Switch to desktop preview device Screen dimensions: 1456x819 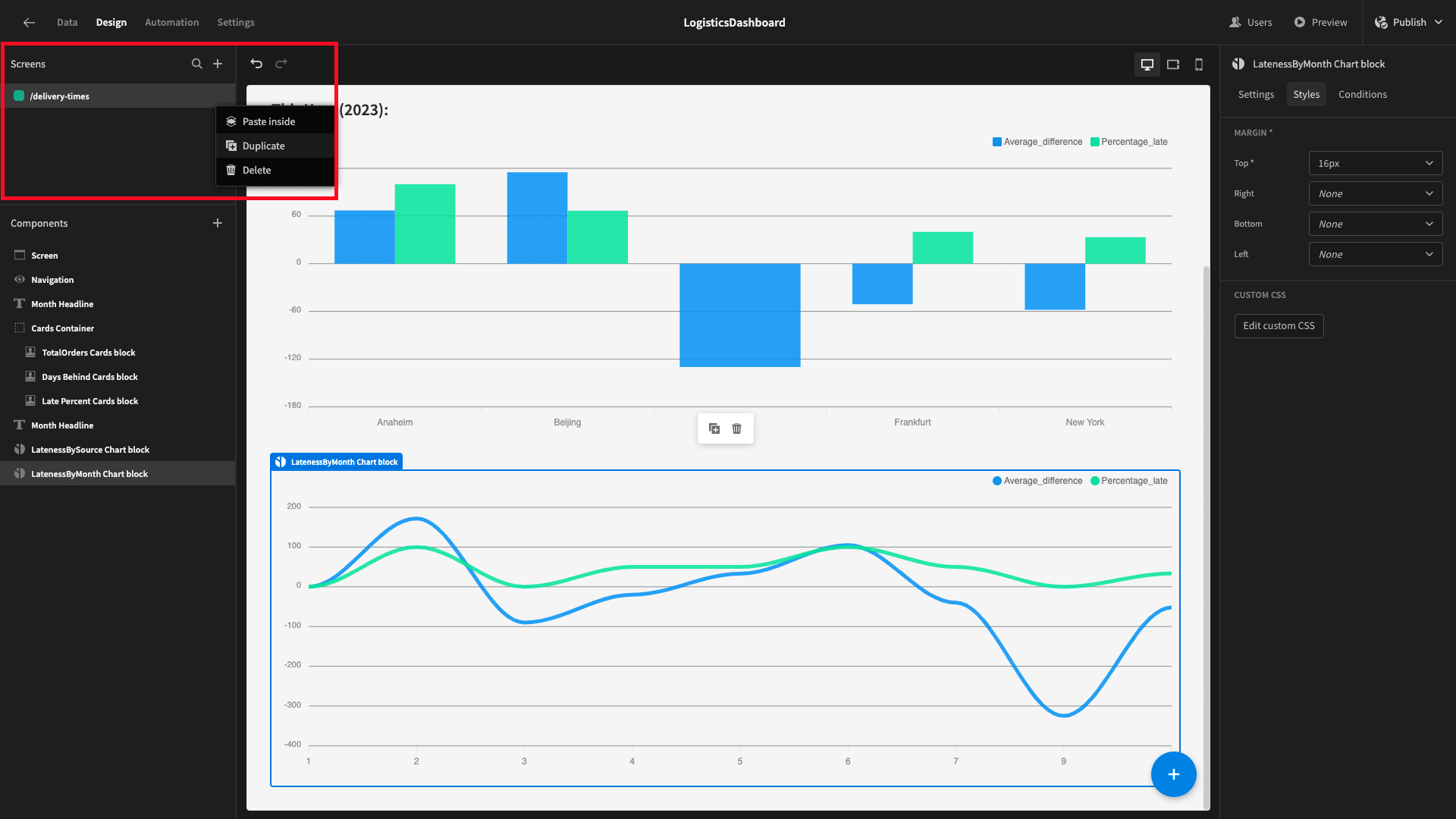point(1147,64)
